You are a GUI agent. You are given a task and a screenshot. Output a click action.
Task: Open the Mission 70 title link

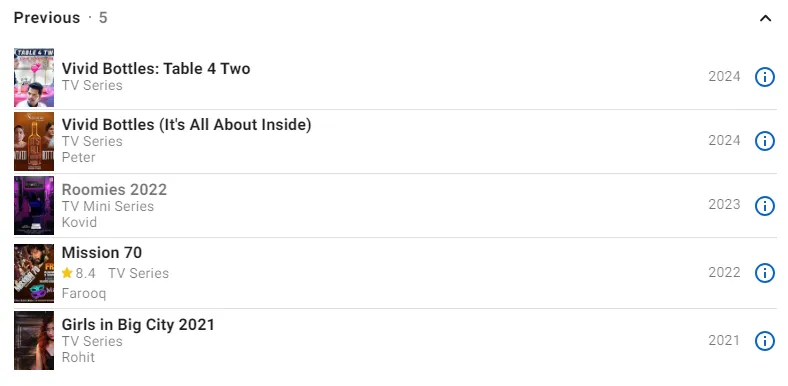[102, 252]
